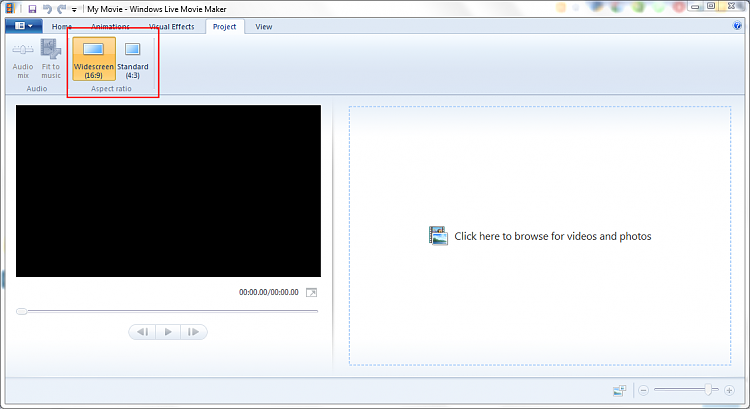The image size is (750, 409).
Task: Switch to the Animations tab
Action: click(x=110, y=27)
